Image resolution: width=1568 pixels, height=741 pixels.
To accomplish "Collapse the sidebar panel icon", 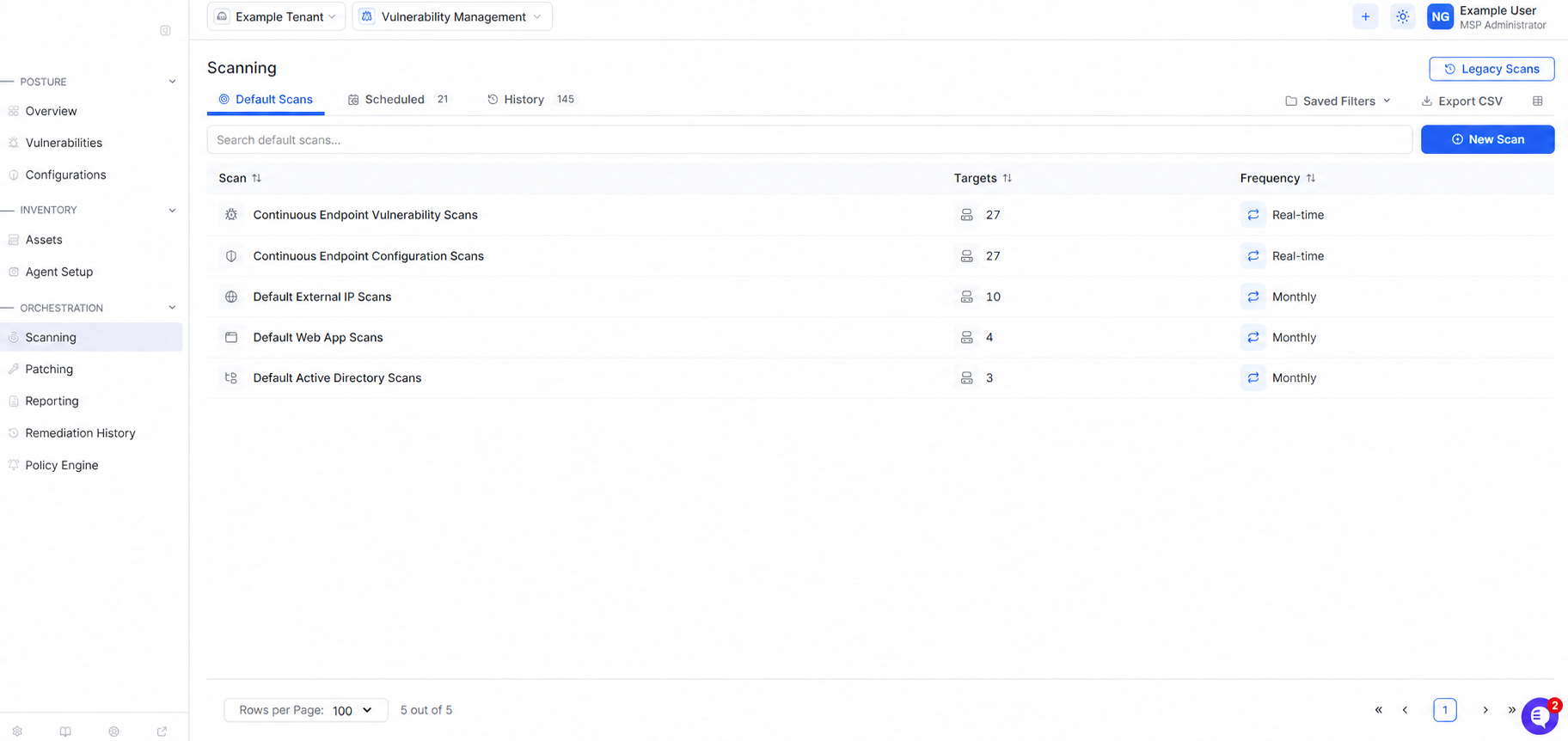I will 165,31.
